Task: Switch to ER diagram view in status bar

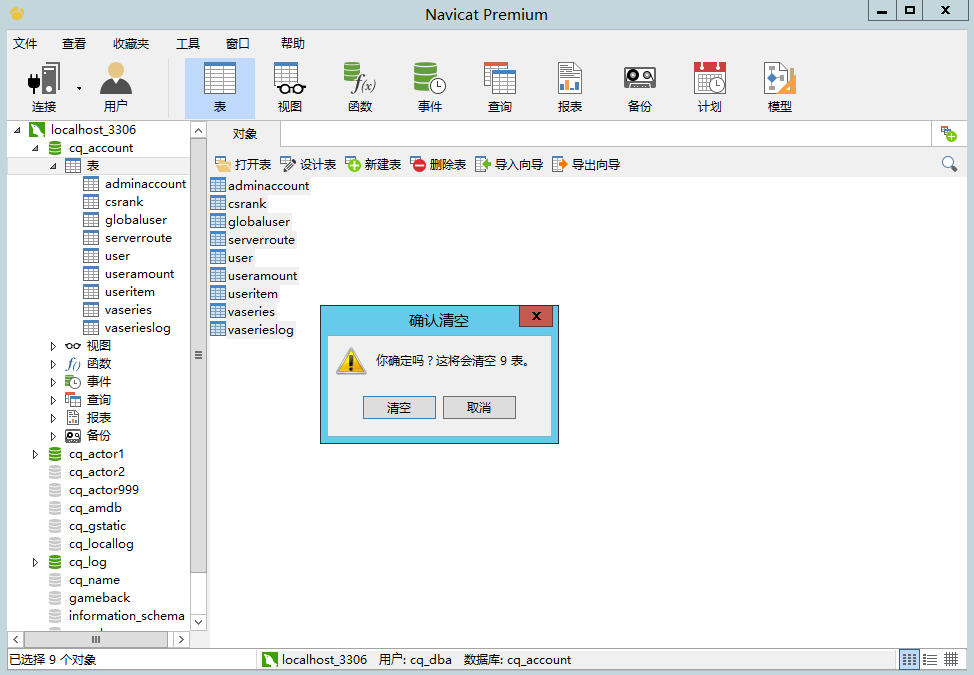Action: (x=951, y=660)
